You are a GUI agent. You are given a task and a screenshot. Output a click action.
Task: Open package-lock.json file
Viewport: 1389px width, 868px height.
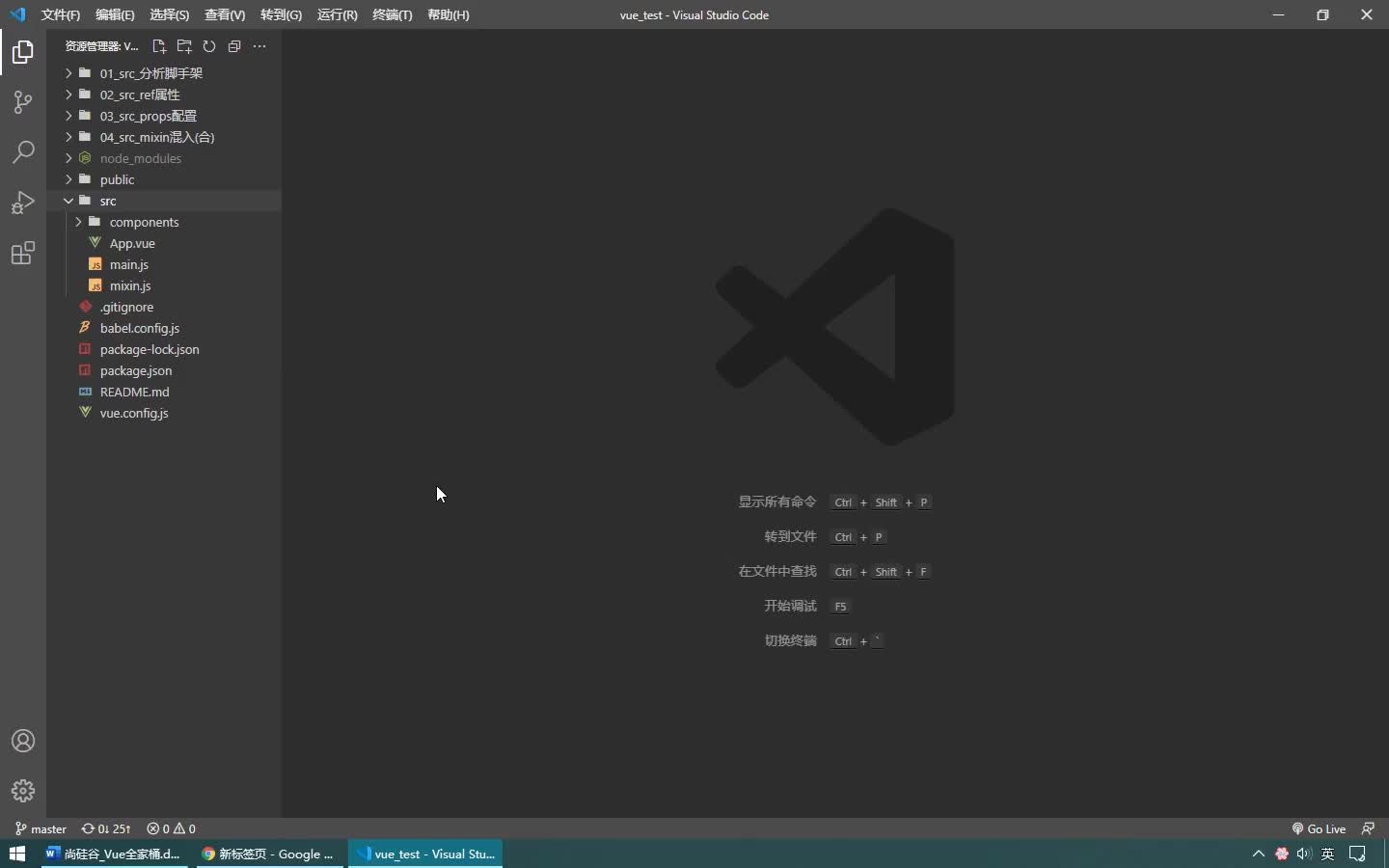pos(164,349)
